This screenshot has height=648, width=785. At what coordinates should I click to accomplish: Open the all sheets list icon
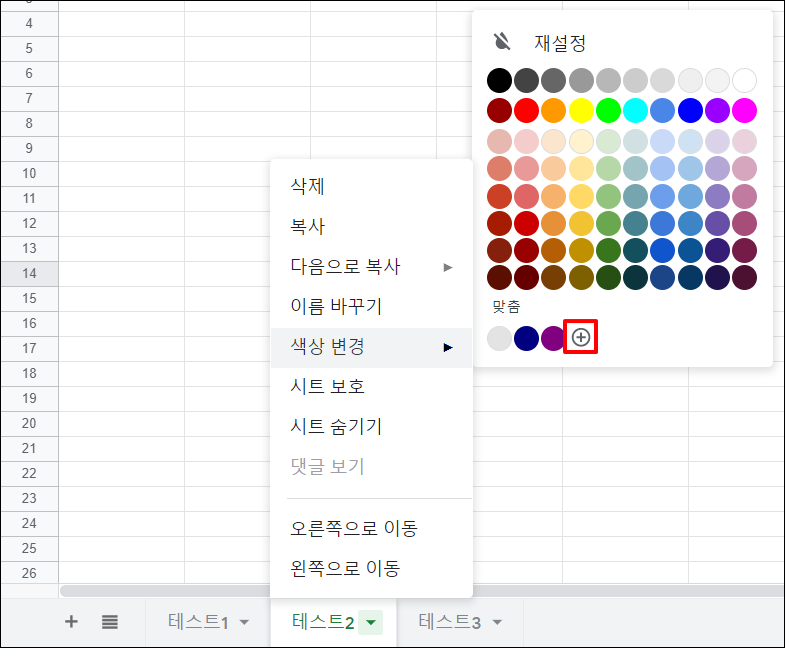tap(110, 622)
